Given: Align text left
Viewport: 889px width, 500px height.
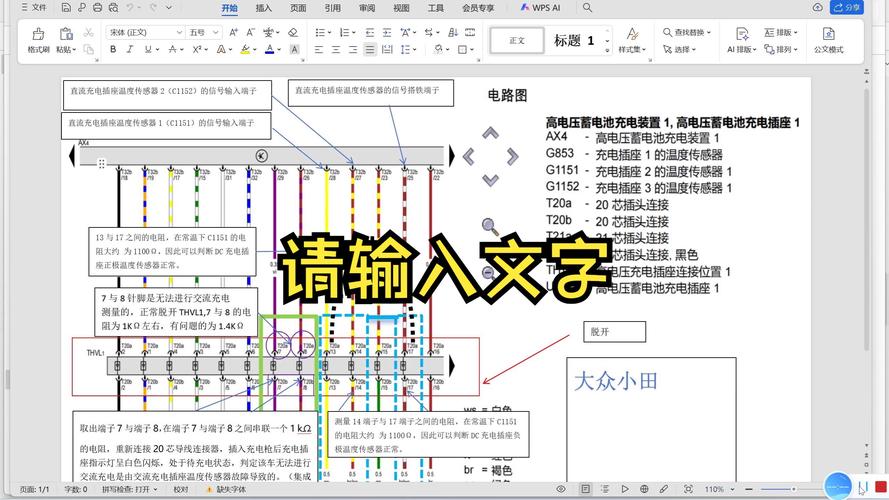Looking at the screenshot, I should [319, 49].
